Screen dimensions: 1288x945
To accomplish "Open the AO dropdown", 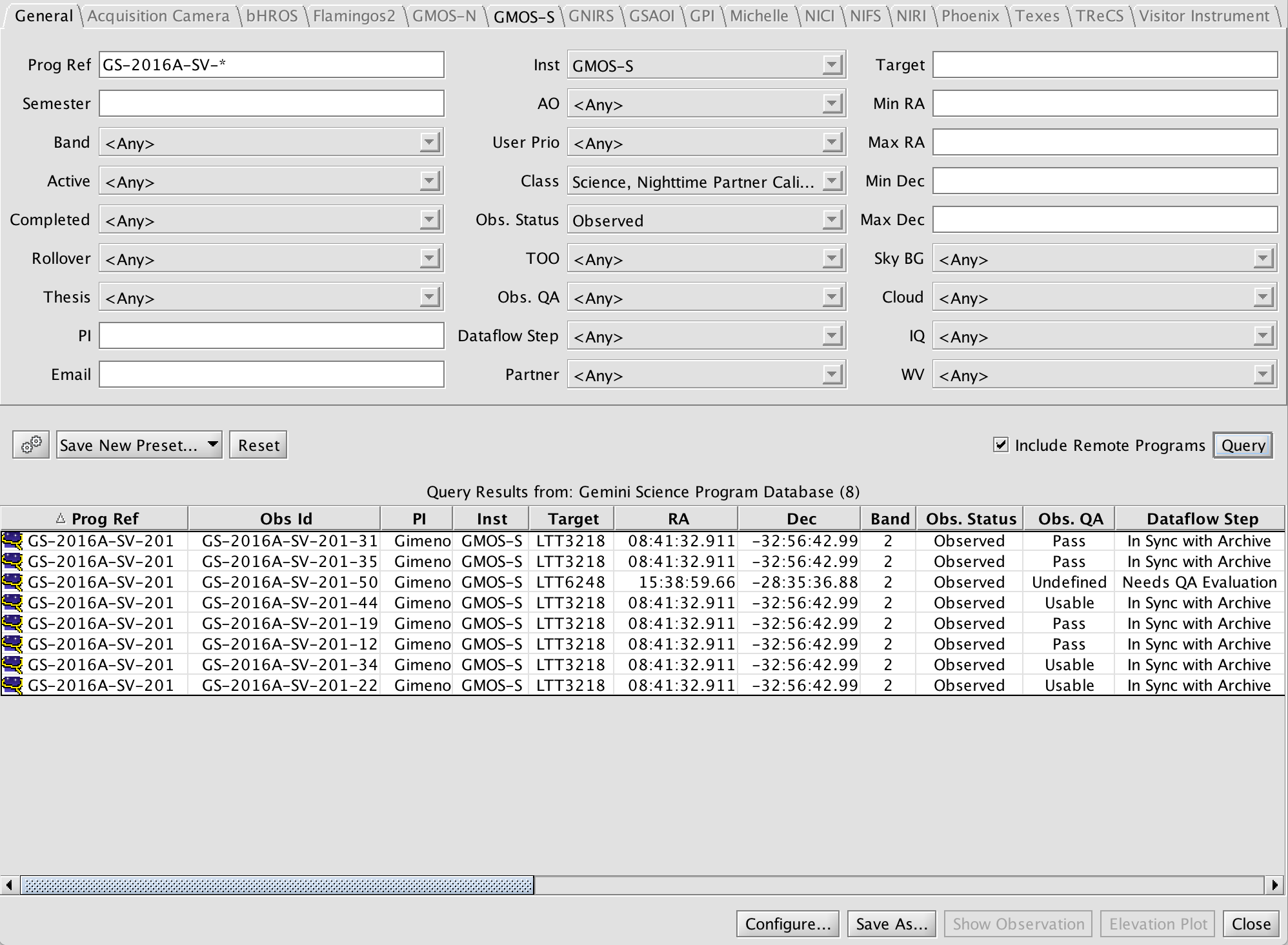I will tap(707, 104).
